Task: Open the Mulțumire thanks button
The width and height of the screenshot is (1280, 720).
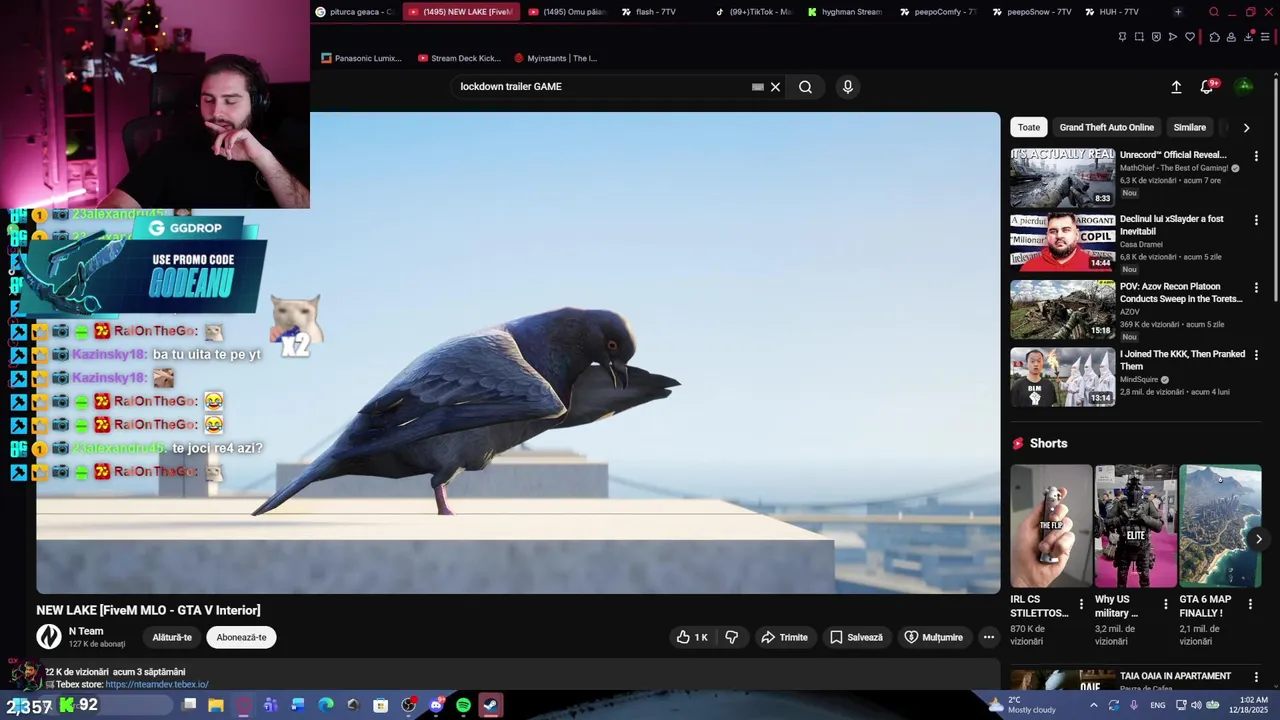Action: [934, 637]
